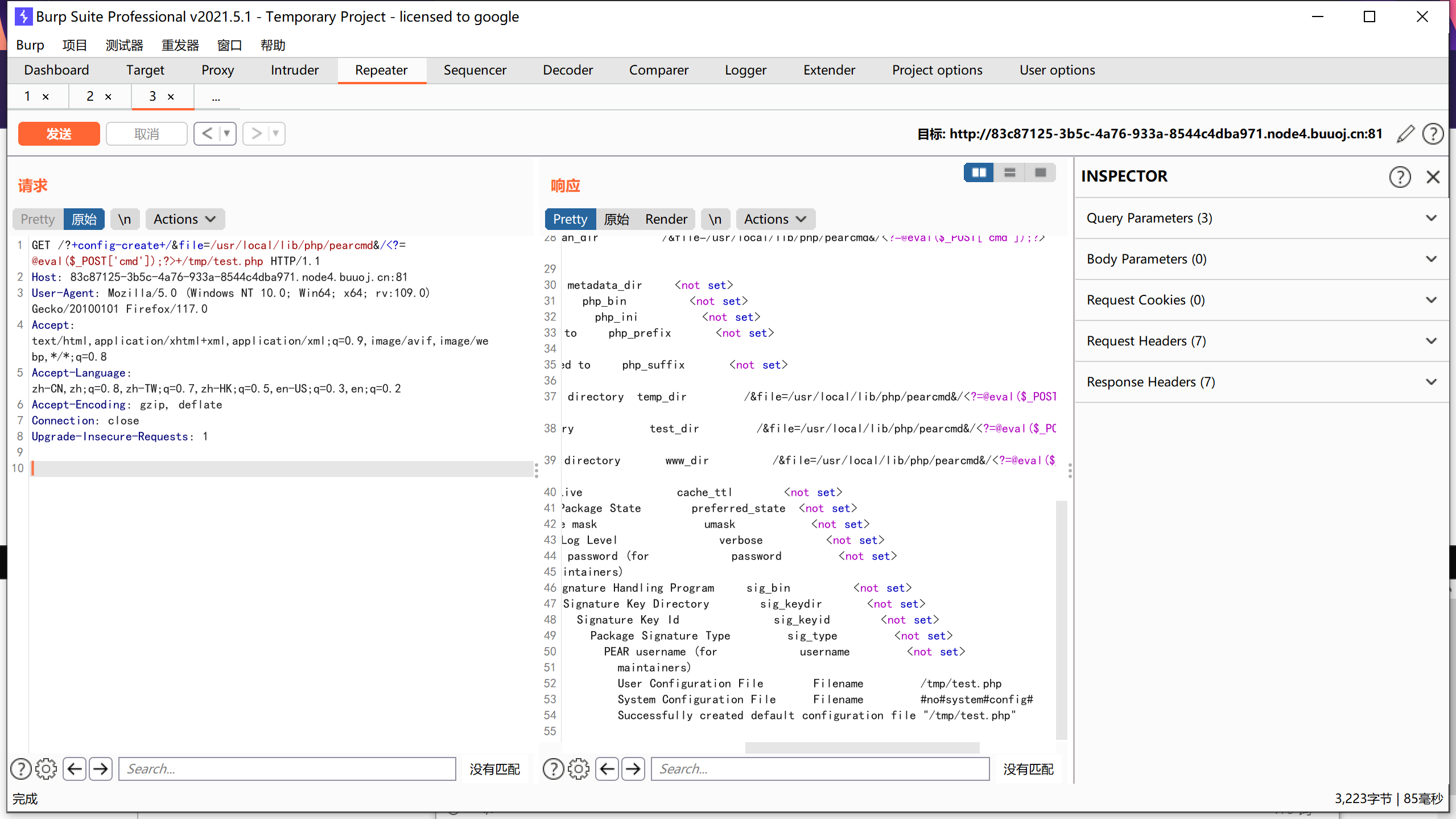Expand Query Parameters (3) section
This screenshot has width=1456, height=819.
pyautogui.click(x=1262, y=218)
